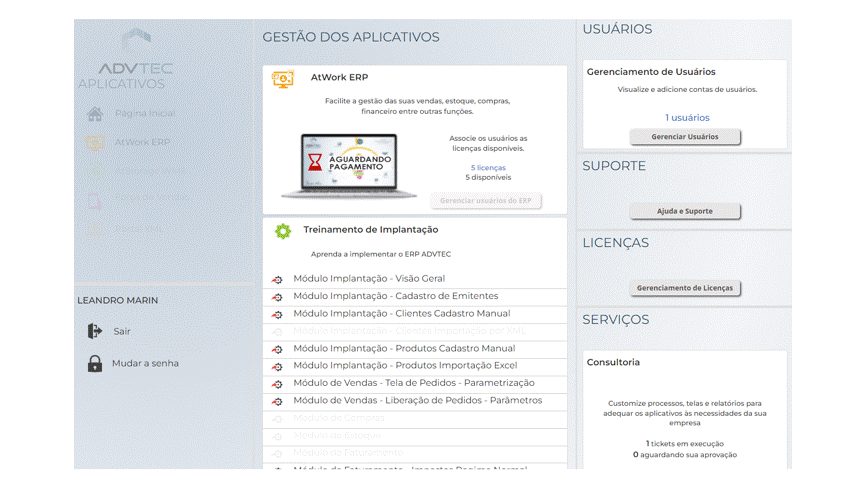The image size is (853, 480).
Task: Click the gear icon beside Cadastro de Emitentes
Action: (x=277, y=297)
